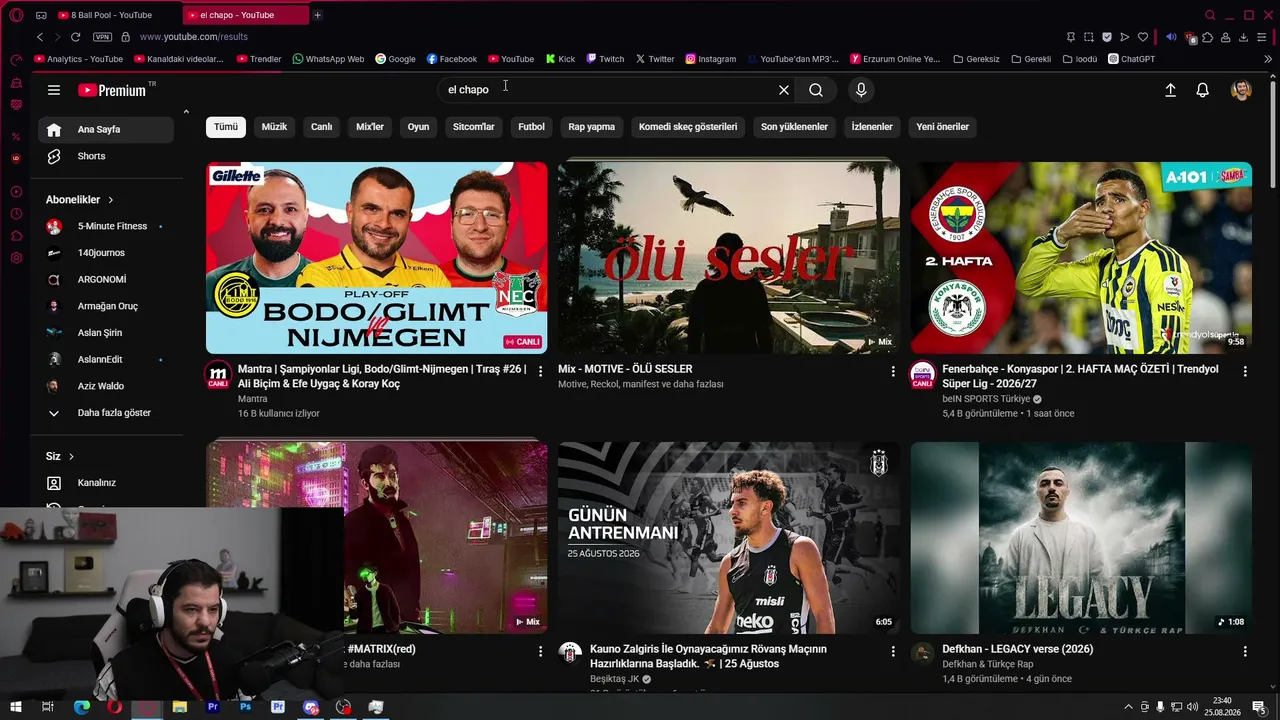
Task: Open the Gereksiz bookmarks folder
Action: pyautogui.click(x=976, y=59)
